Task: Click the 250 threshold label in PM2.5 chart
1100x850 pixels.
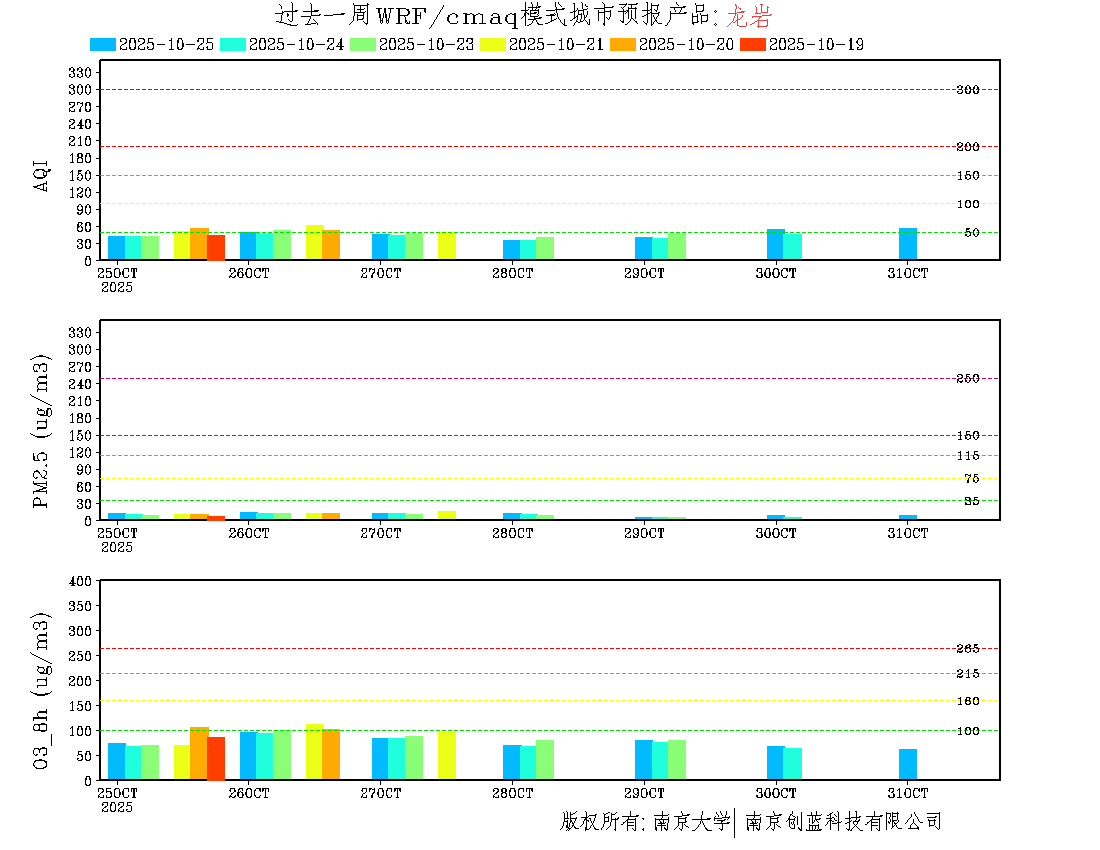Action: click(967, 379)
